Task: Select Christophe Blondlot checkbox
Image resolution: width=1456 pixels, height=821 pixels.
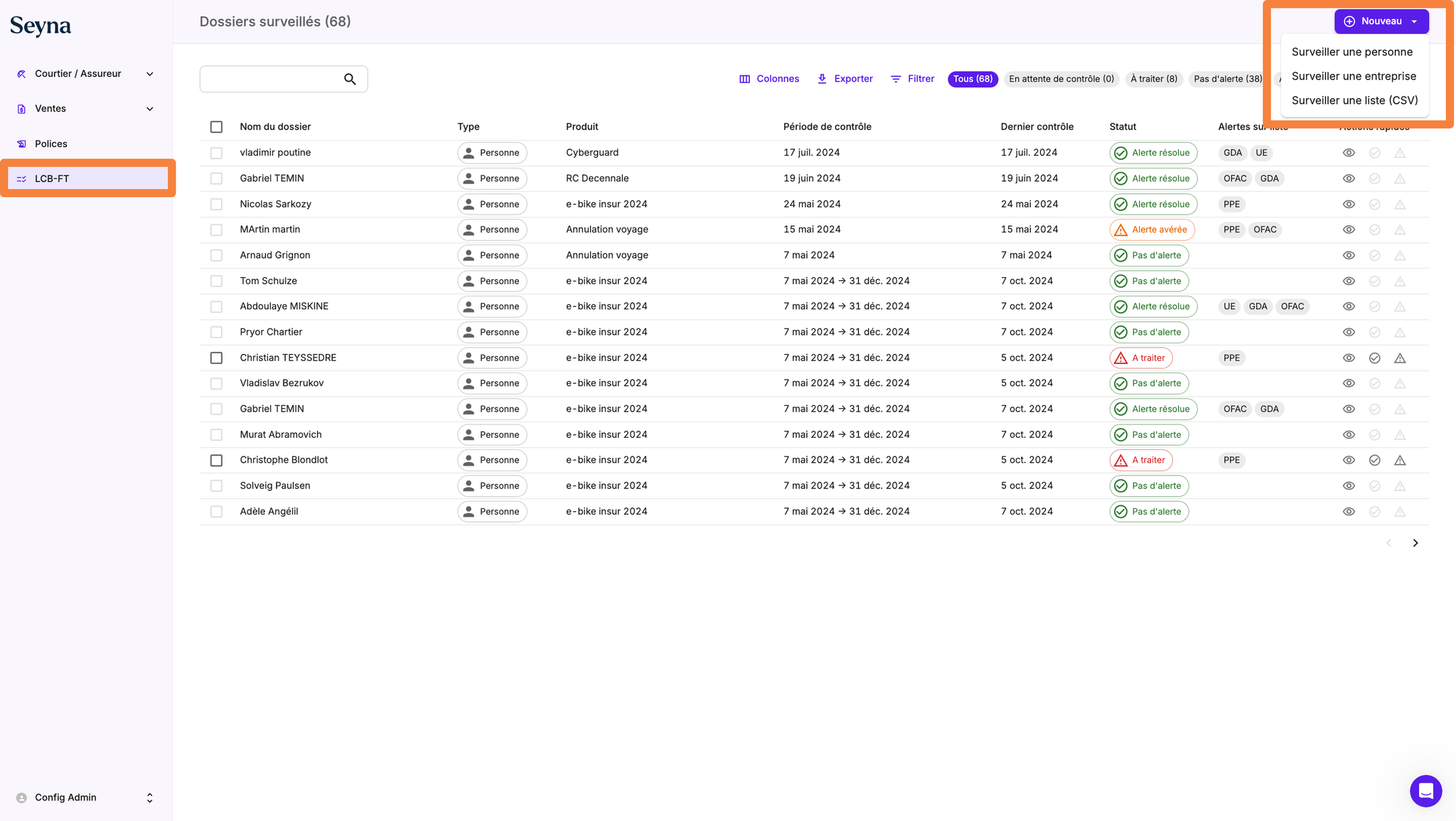Action: point(216,460)
